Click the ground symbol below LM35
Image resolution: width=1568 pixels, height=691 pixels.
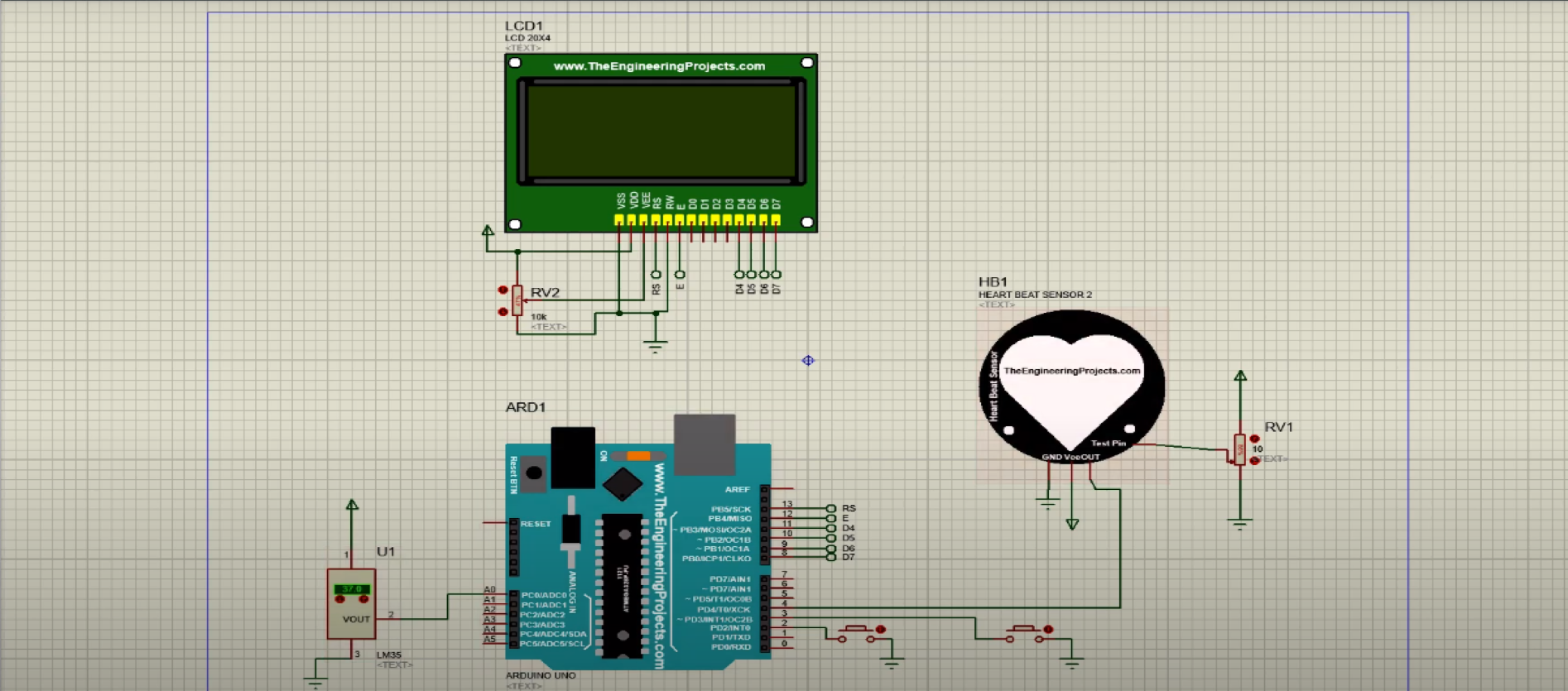pyautogui.click(x=315, y=683)
